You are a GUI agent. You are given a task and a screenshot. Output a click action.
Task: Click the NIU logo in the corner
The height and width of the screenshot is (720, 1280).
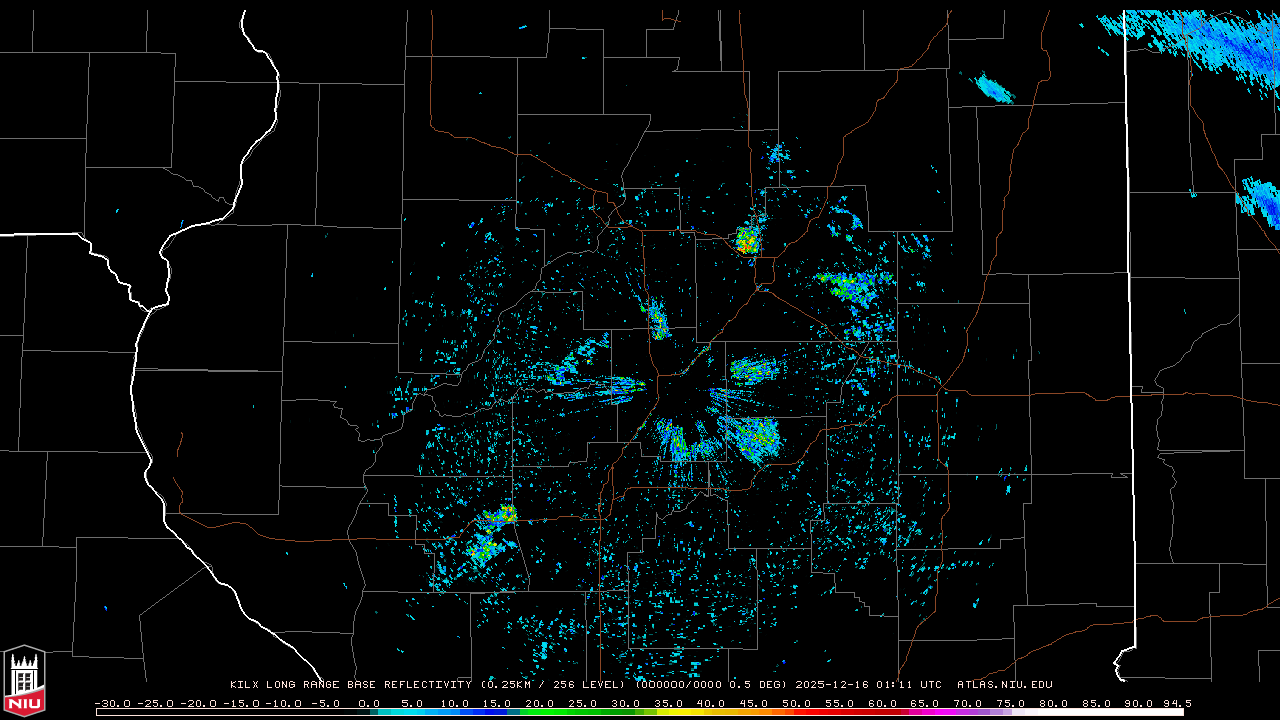click(24, 682)
